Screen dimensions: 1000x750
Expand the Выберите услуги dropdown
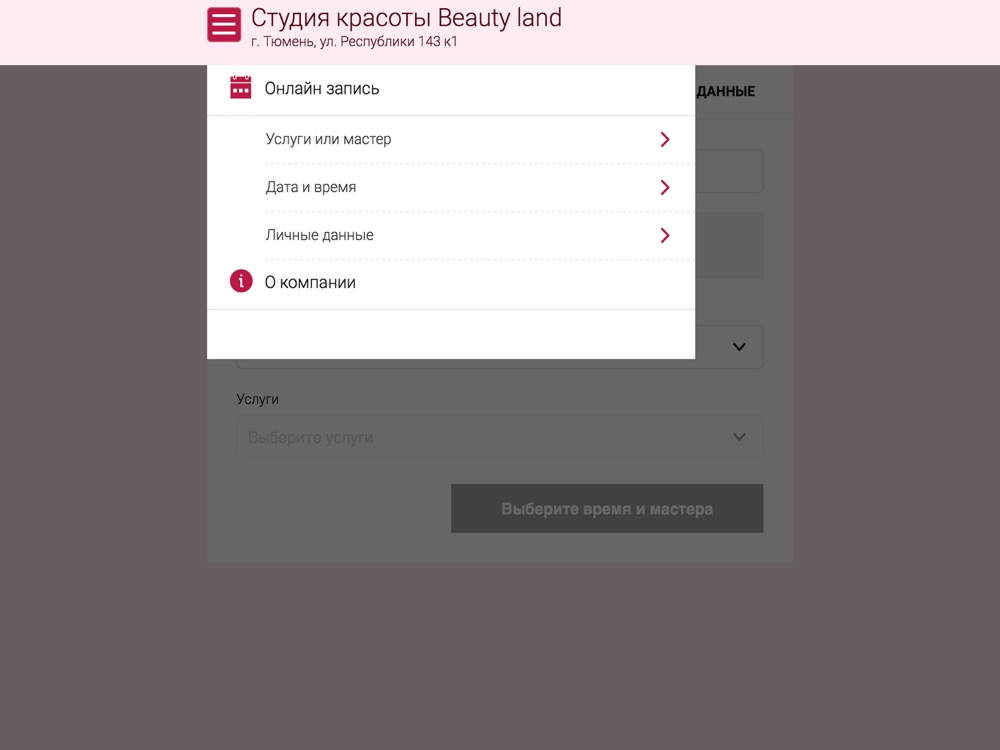(499, 438)
